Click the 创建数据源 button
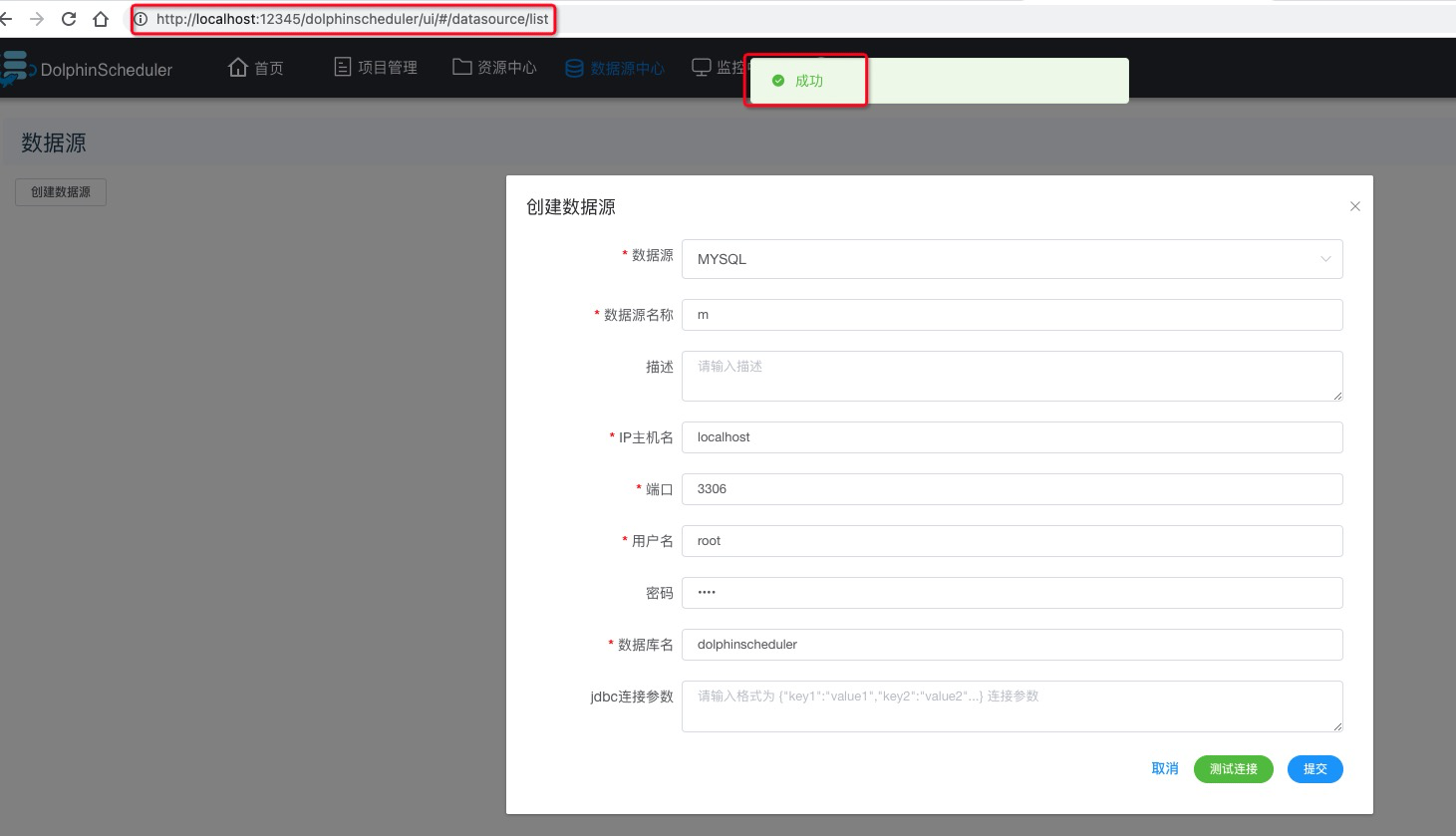The height and width of the screenshot is (836, 1456). tap(60, 191)
